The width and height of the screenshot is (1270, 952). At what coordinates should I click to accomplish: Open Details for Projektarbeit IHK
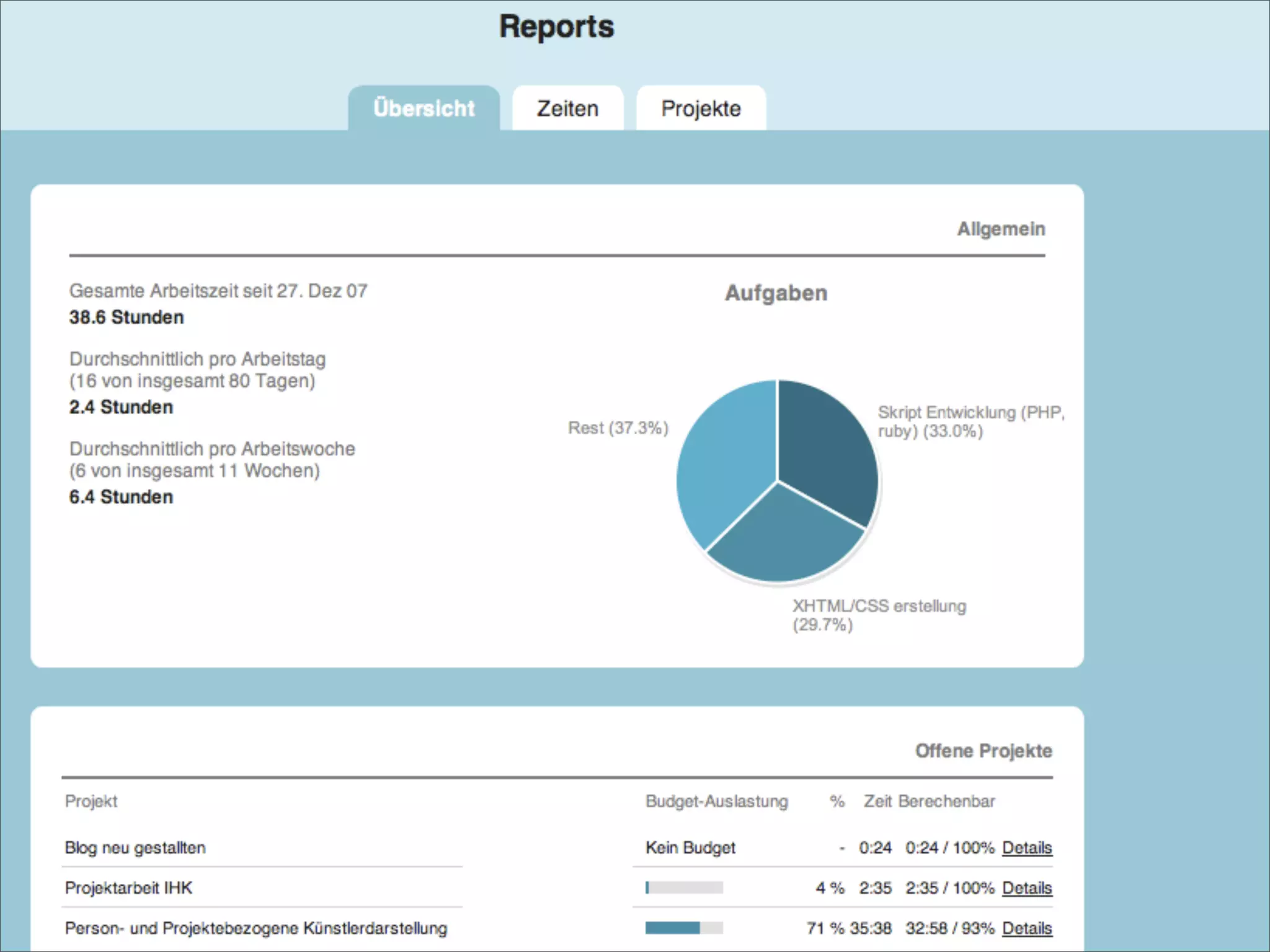coord(1027,888)
